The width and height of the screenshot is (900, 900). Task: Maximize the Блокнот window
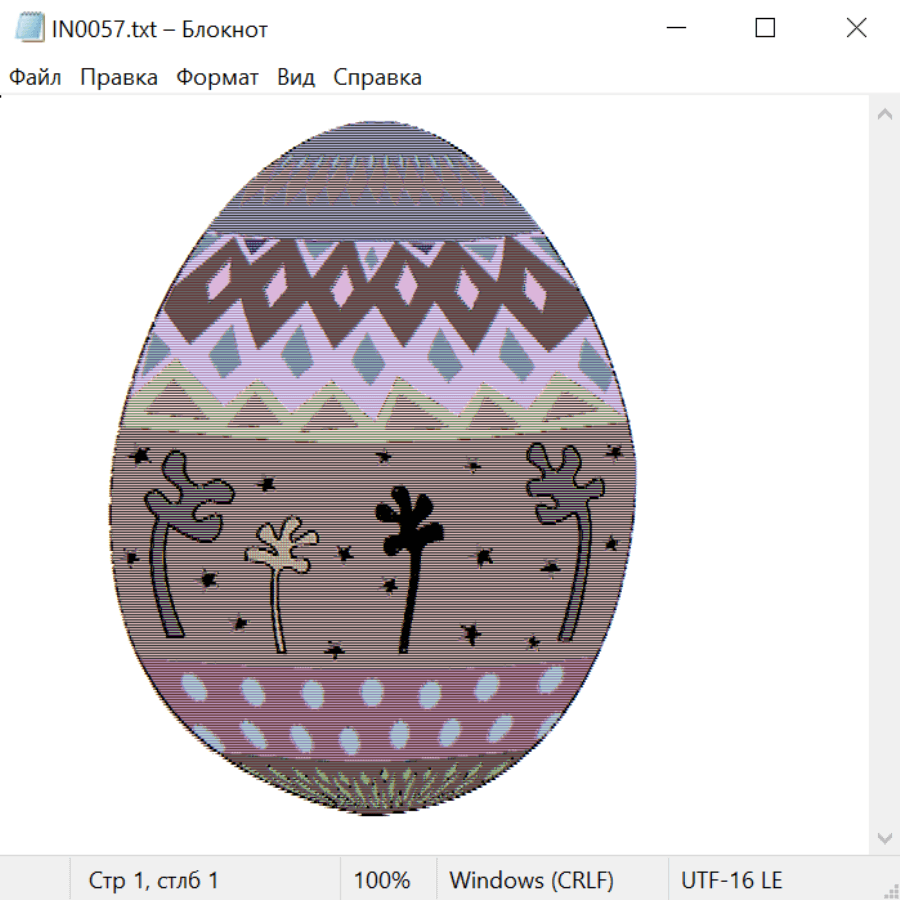[x=765, y=28]
